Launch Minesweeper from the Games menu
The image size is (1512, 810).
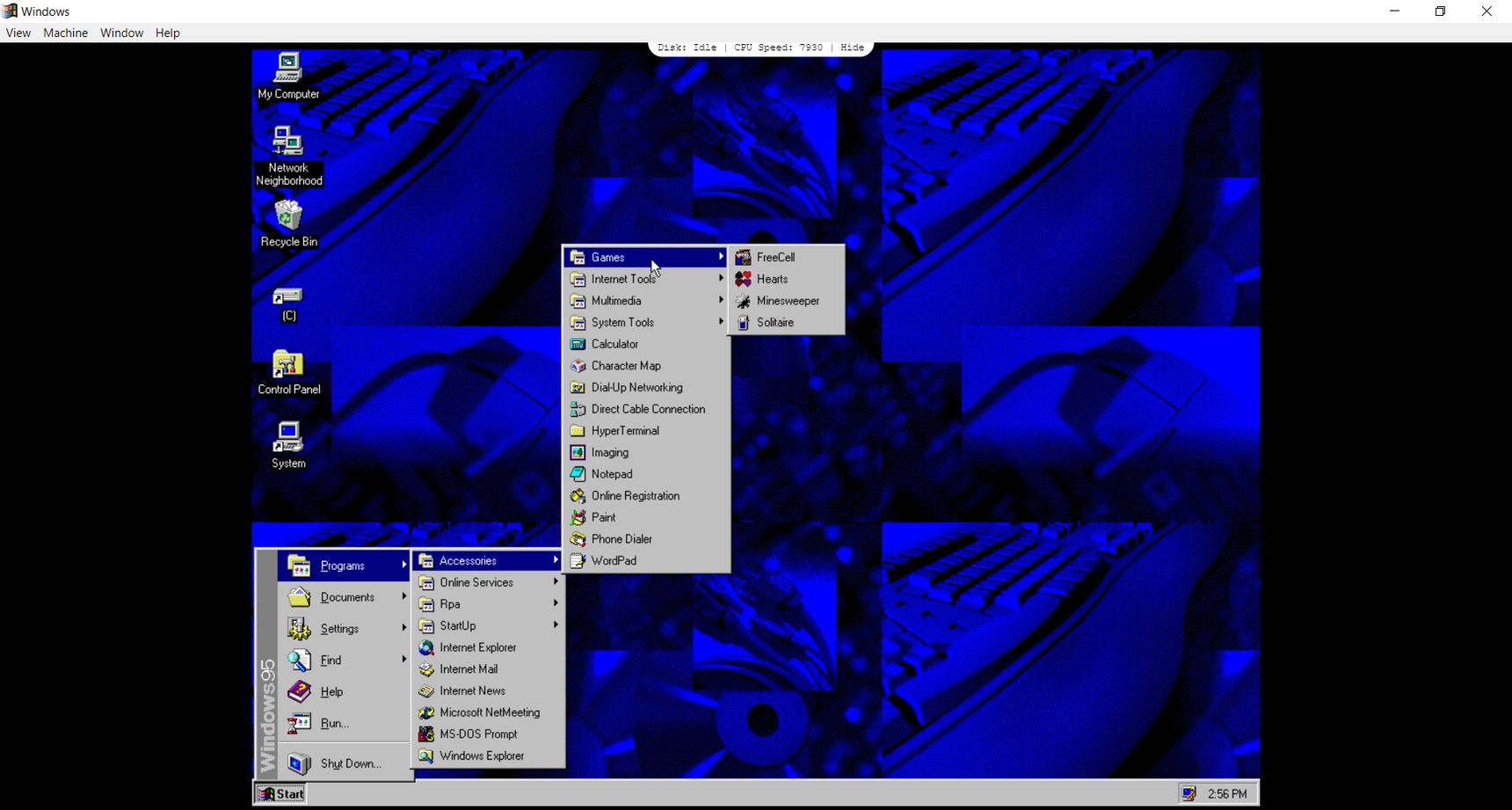click(786, 301)
